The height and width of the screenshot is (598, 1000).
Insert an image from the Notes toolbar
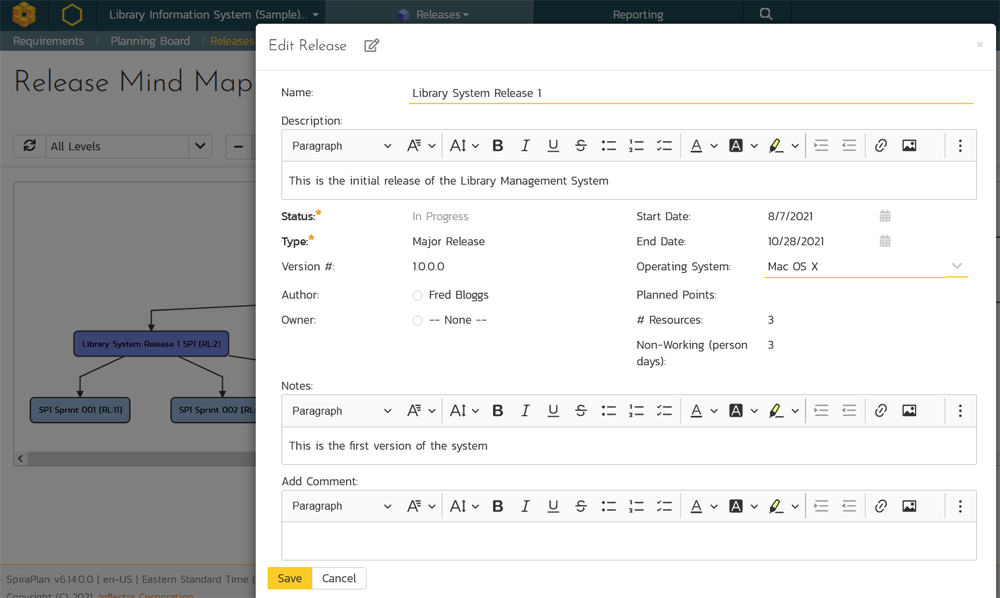click(x=909, y=411)
